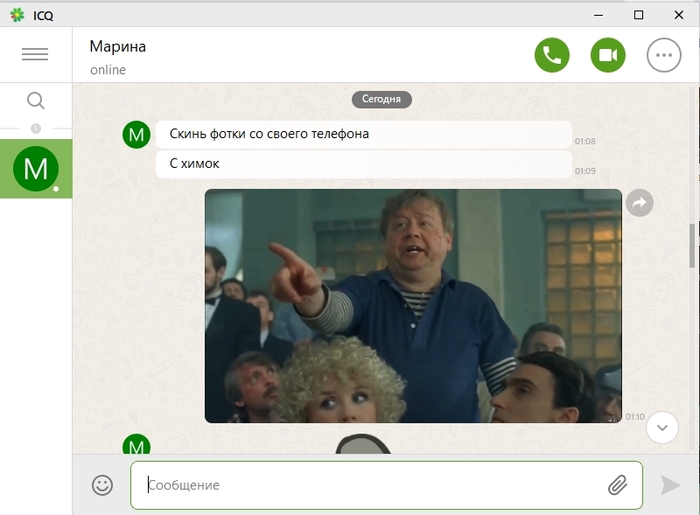Screen dimensions: 700x515
Task: Click Марина's green avatar beside first message
Action: (136, 135)
